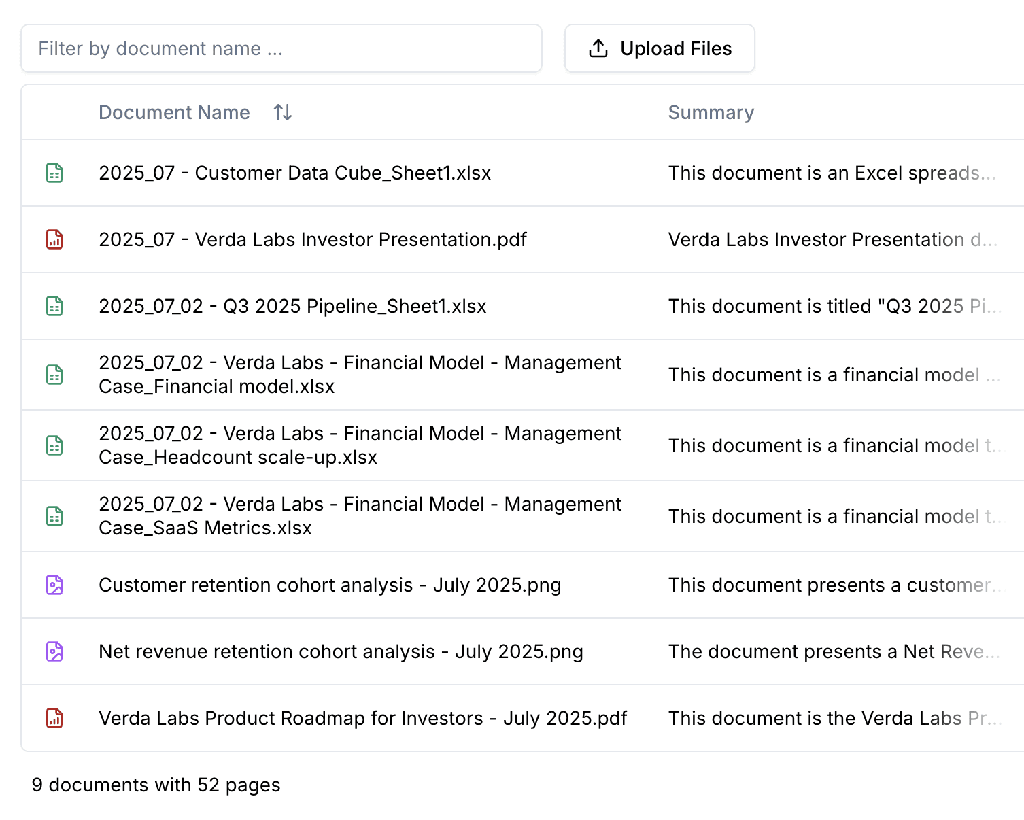
Task: Open 2025_07_02 - Q3 2025 Pipeline_Sheet1.xlsx
Action: click(293, 306)
